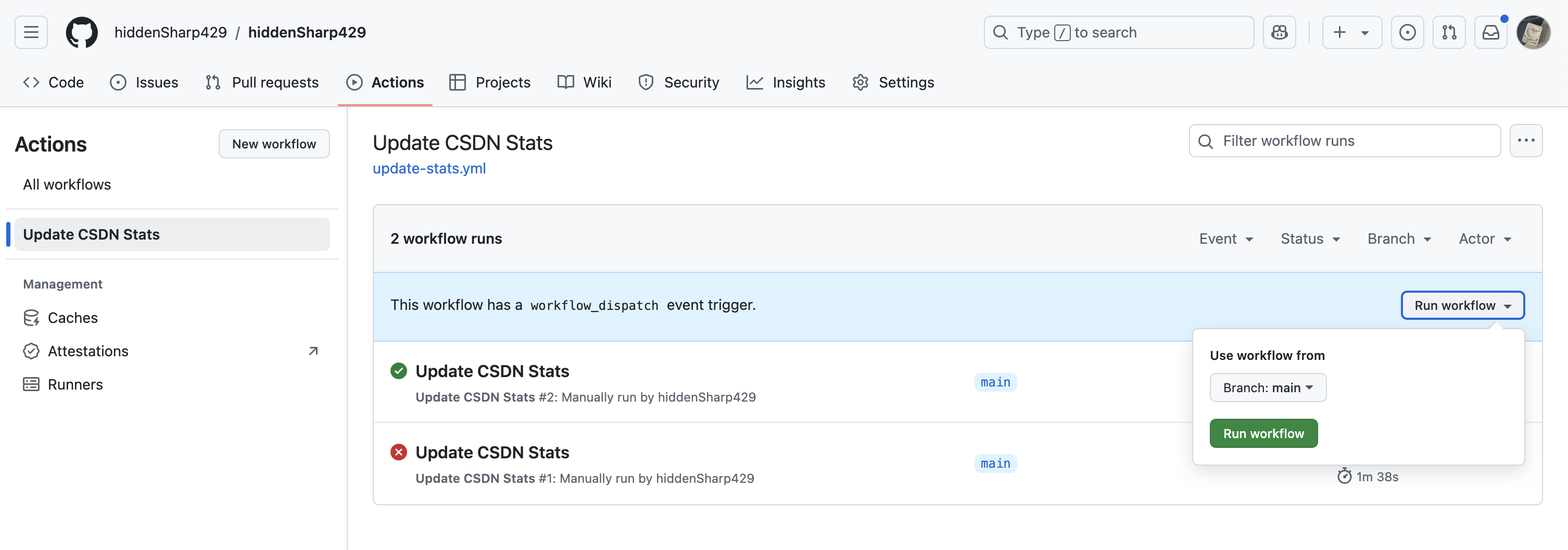The width and height of the screenshot is (1568, 550).
Task: Click the New workflow button
Action: 274,144
